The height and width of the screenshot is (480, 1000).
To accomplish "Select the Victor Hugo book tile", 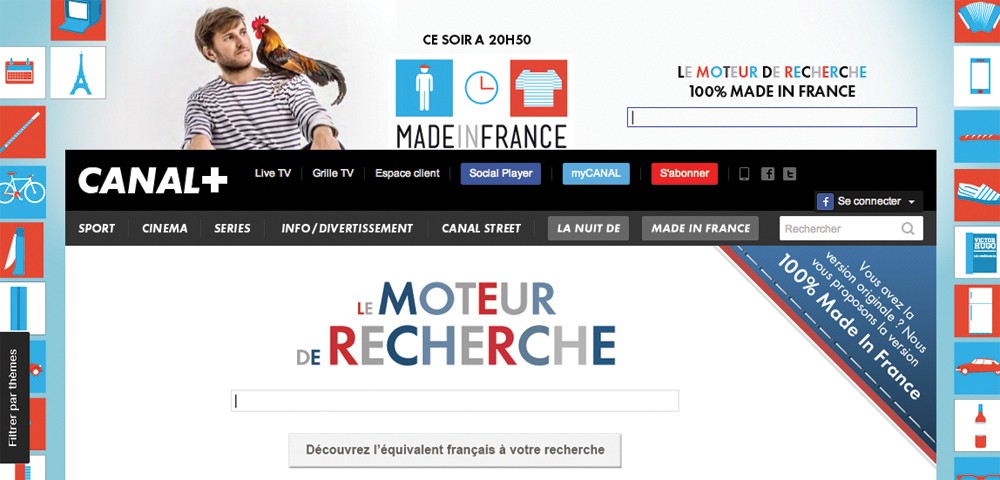I will point(977,251).
